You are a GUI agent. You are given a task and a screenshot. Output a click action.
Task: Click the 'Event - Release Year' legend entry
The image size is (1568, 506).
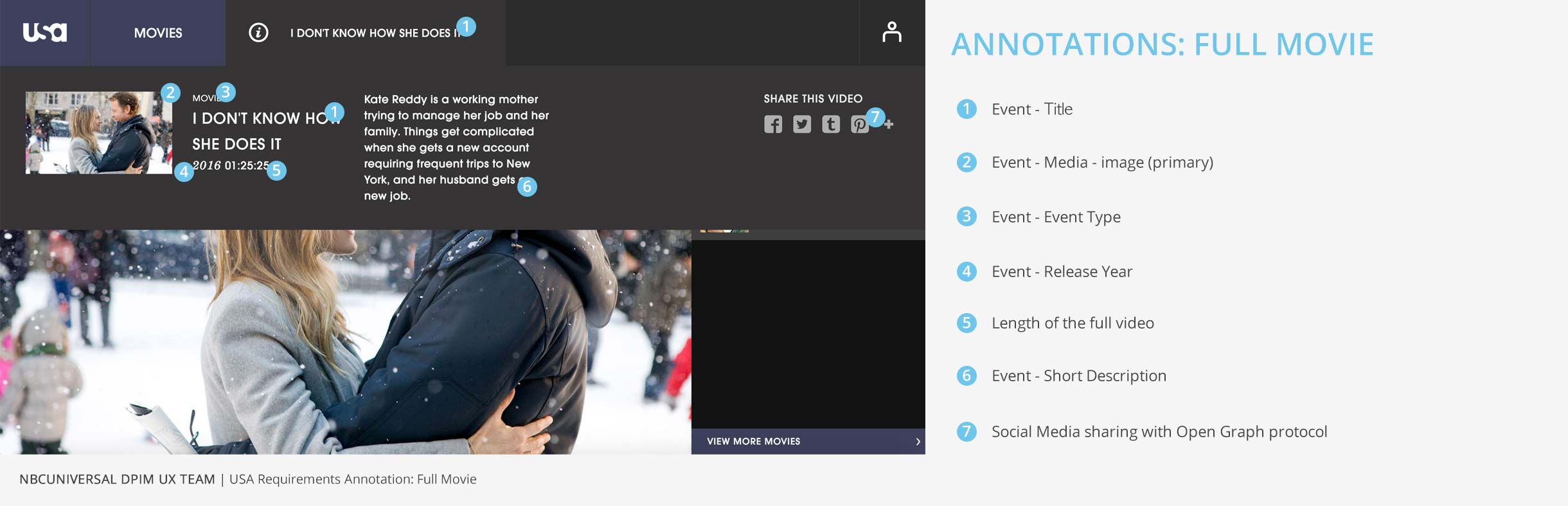coord(1062,271)
